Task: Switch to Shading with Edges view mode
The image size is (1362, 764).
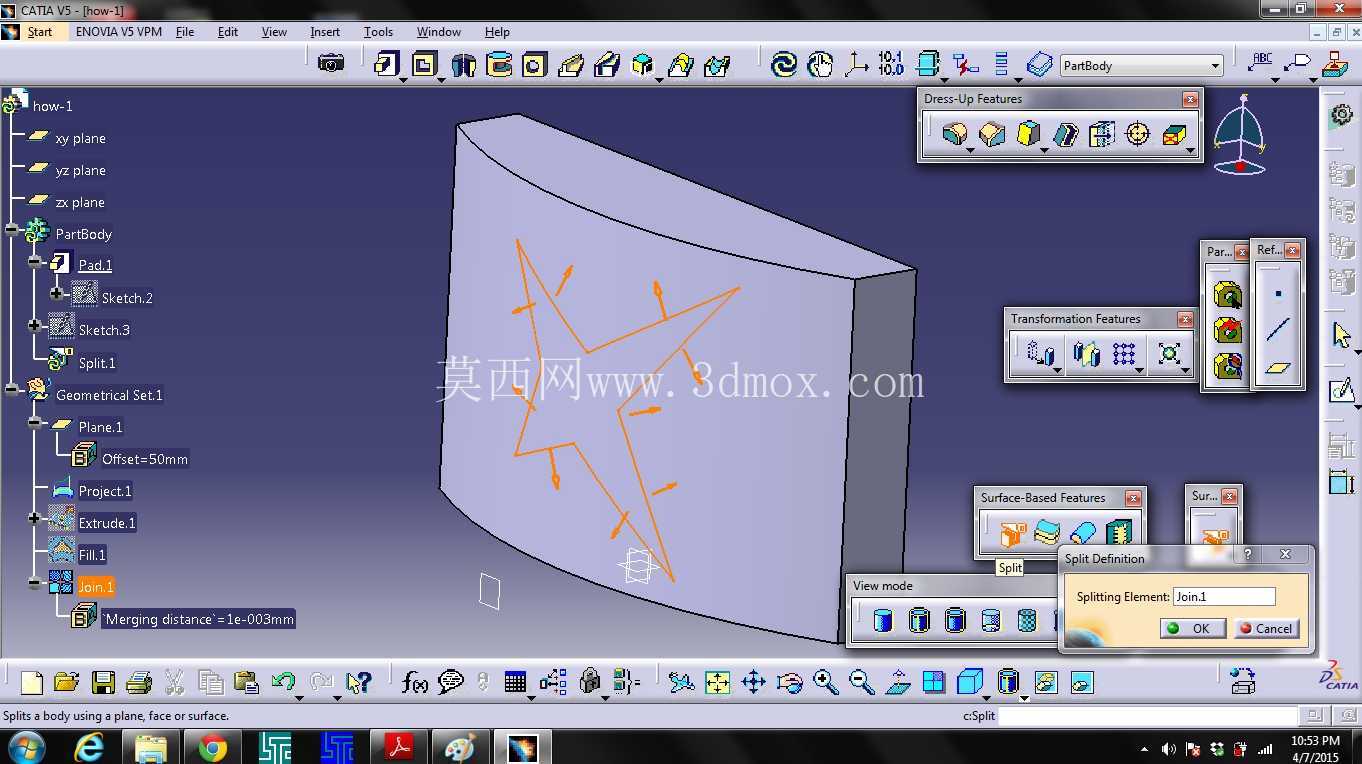Action: (919, 621)
